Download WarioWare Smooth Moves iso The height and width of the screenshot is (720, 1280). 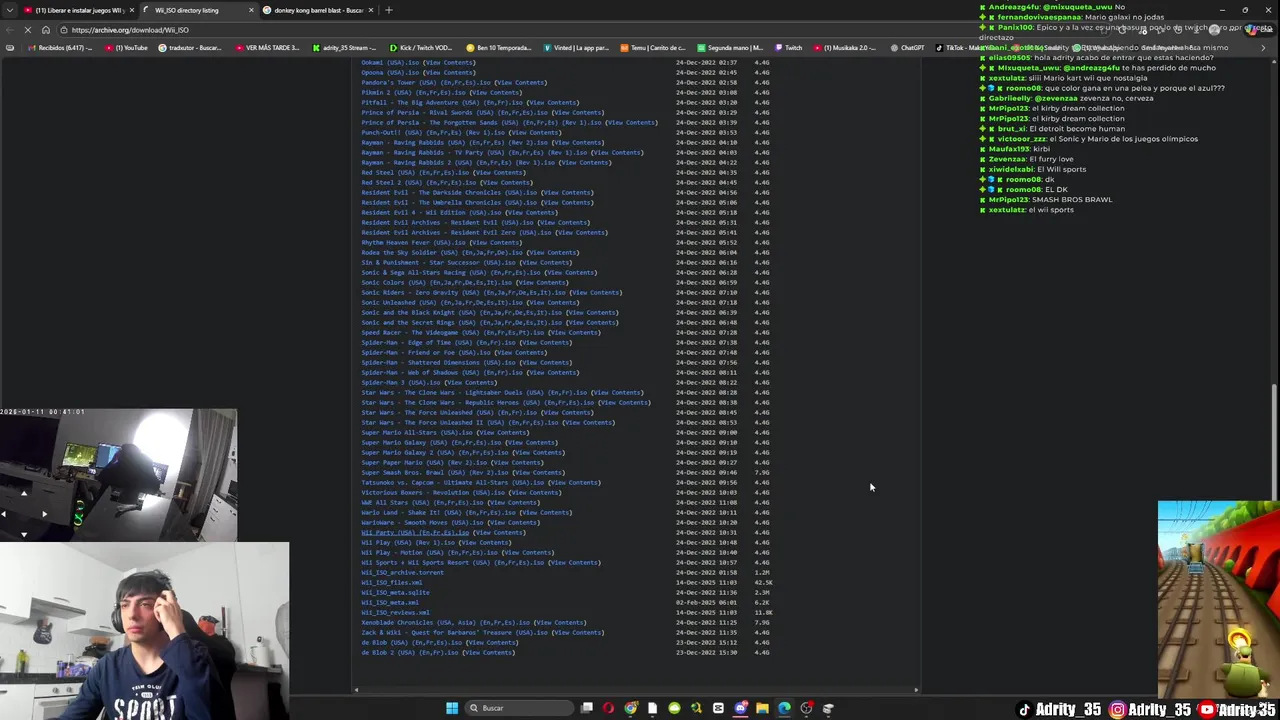coord(423,522)
